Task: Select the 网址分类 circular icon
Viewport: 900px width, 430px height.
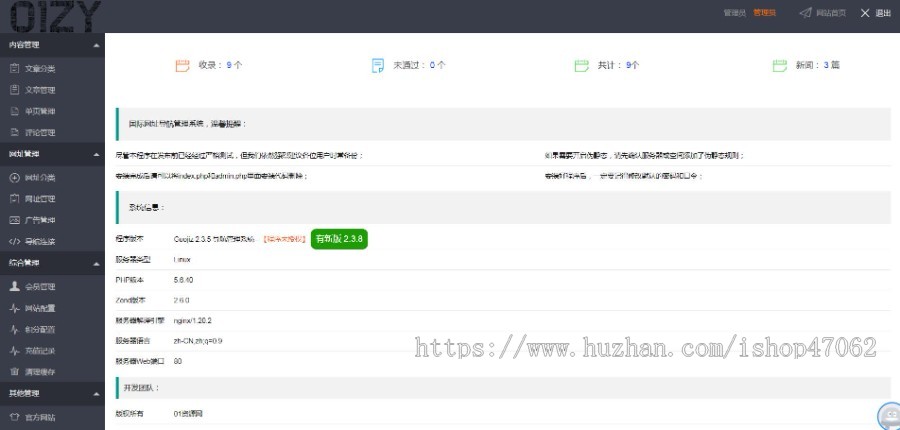Action: (x=15, y=177)
